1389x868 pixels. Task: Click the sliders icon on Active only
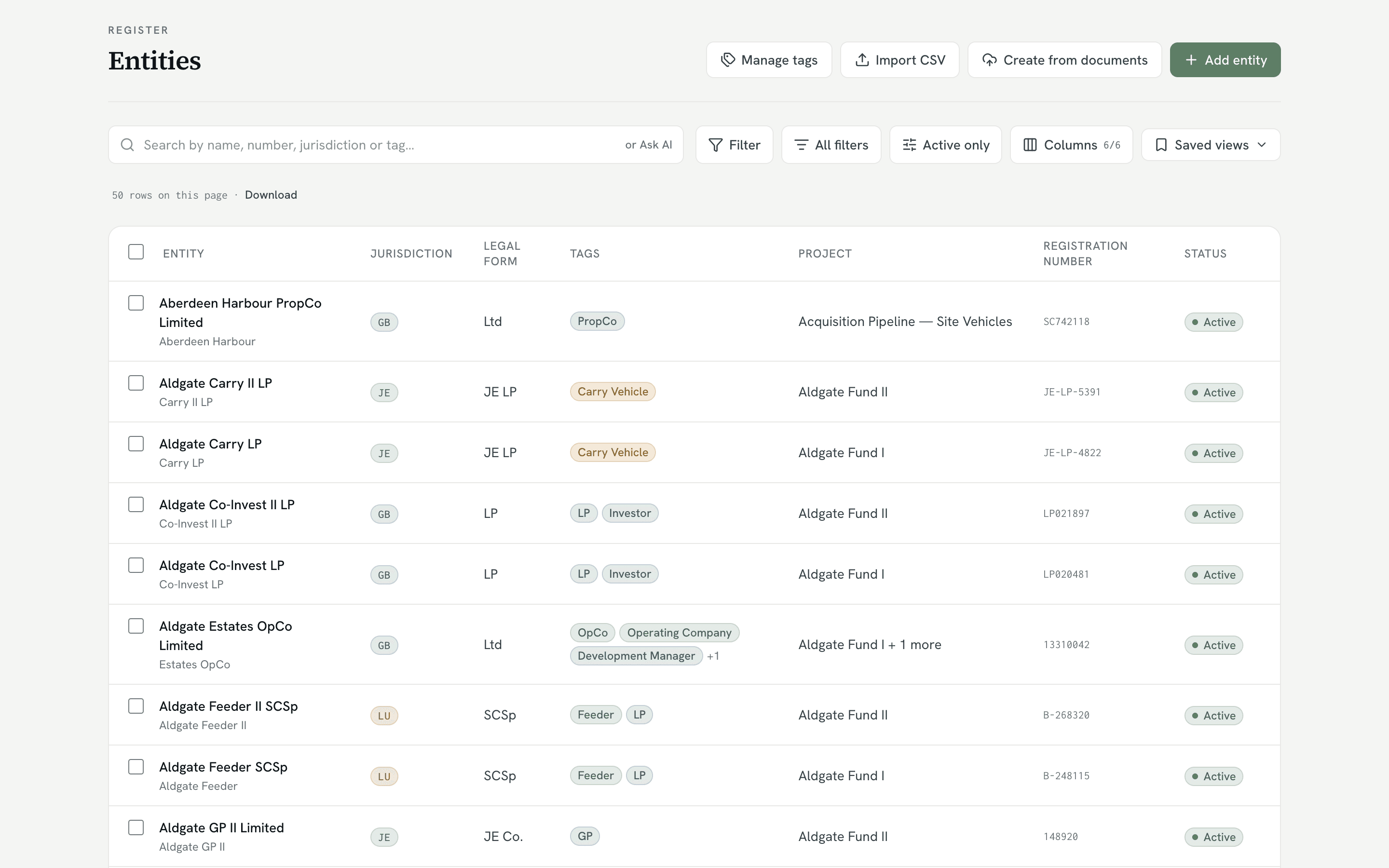(909, 145)
